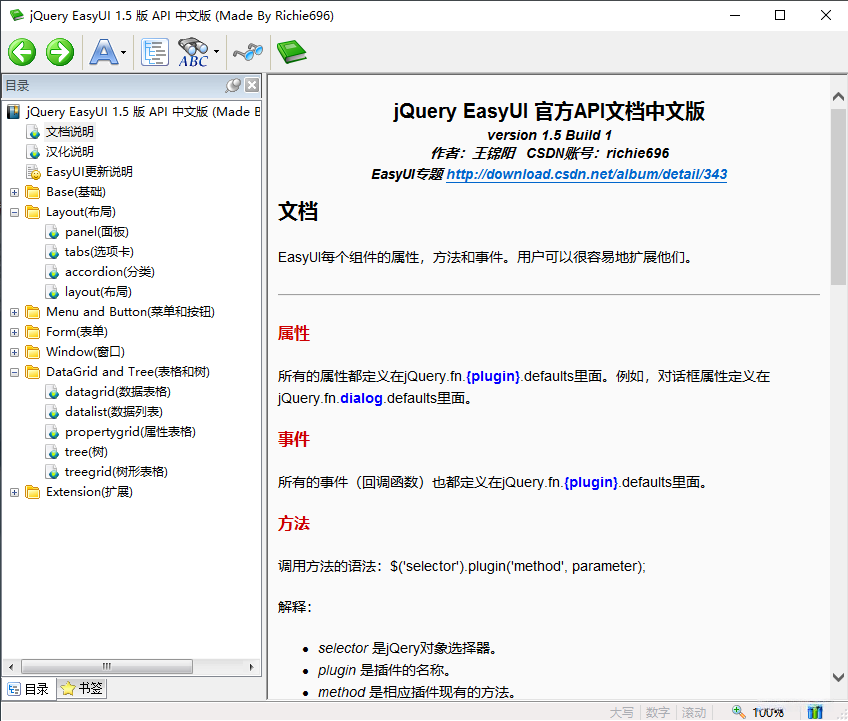
Task: Pin the 目录 panel with pushpin
Action: click(233, 85)
